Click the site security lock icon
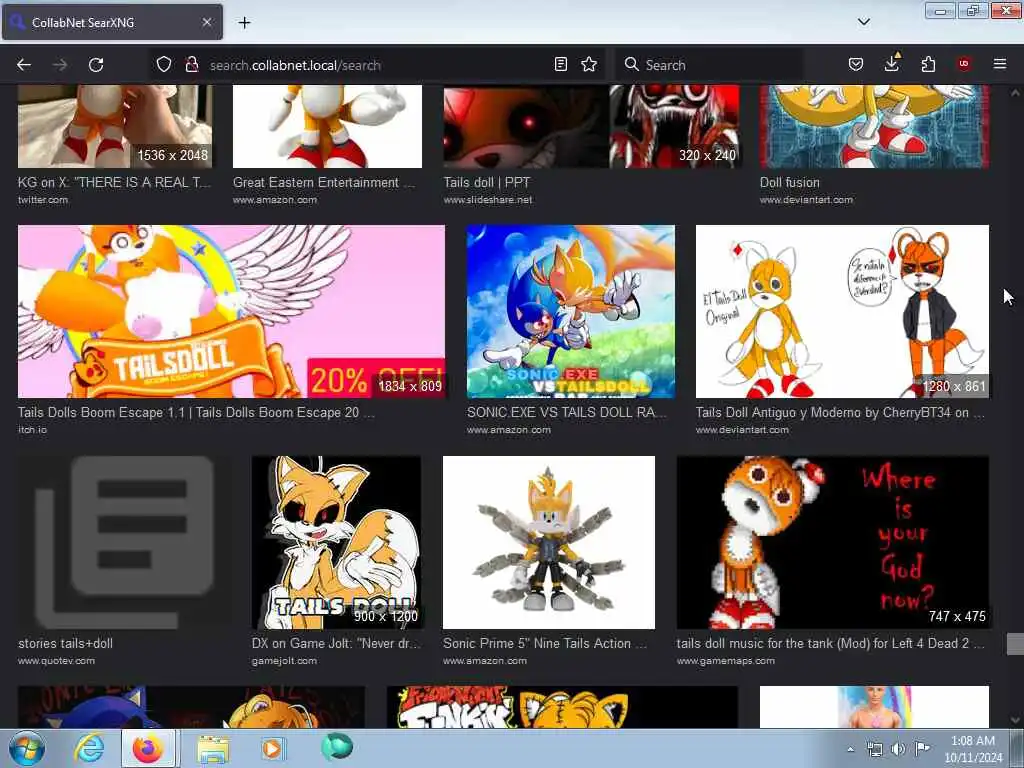Viewport: 1024px width, 768px height. pyautogui.click(x=191, y=64)
